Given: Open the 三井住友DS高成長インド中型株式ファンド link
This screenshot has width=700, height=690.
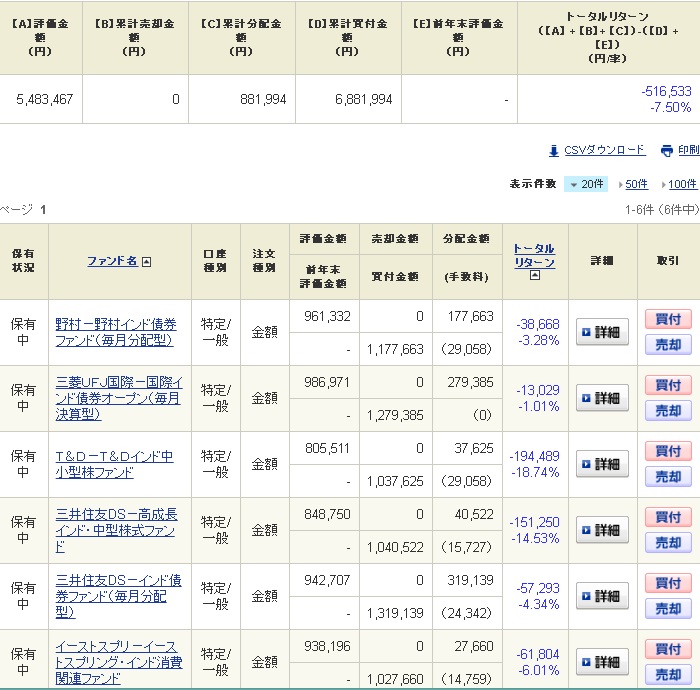Looking at the screenshot, I should pos(116,530).
